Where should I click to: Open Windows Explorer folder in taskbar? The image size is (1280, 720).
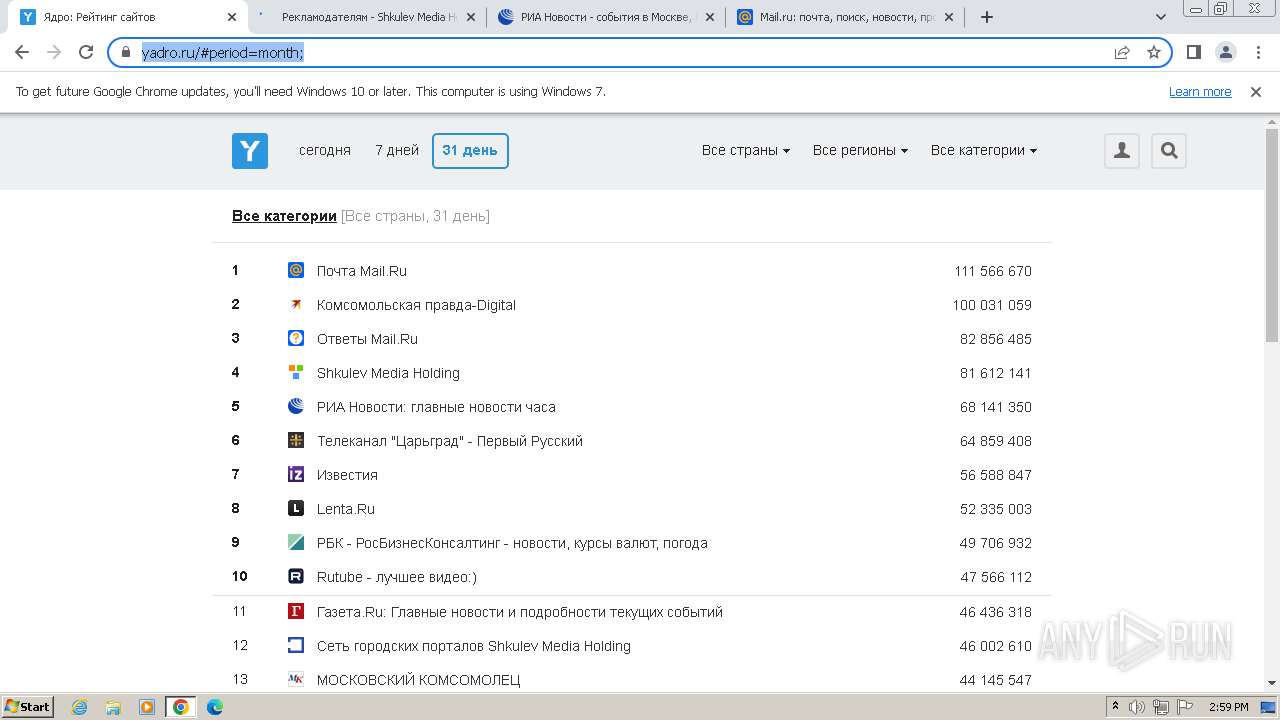point(113,707)
